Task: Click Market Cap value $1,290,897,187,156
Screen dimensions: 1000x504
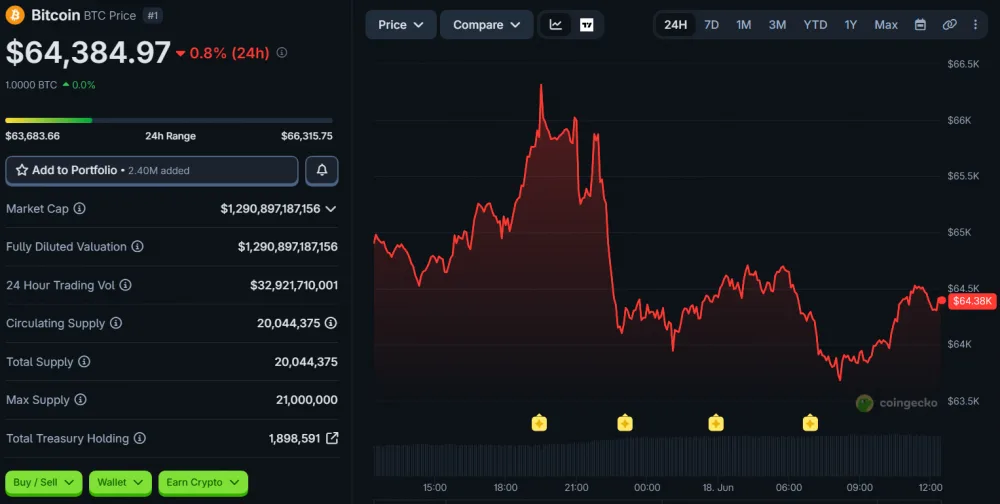Action: click(270, 209)
